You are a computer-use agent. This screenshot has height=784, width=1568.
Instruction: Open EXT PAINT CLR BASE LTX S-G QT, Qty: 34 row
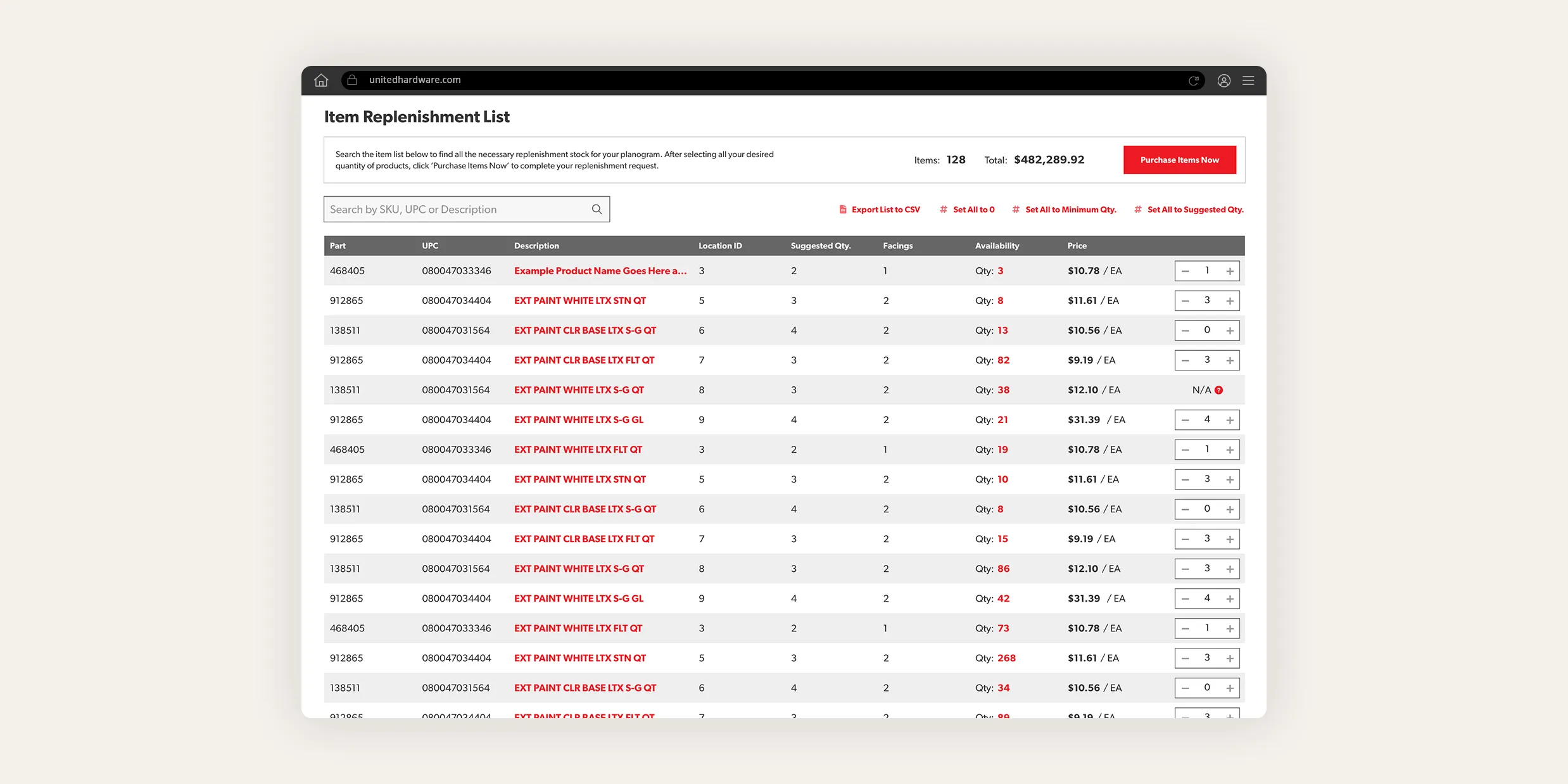(x=585, y=688)
